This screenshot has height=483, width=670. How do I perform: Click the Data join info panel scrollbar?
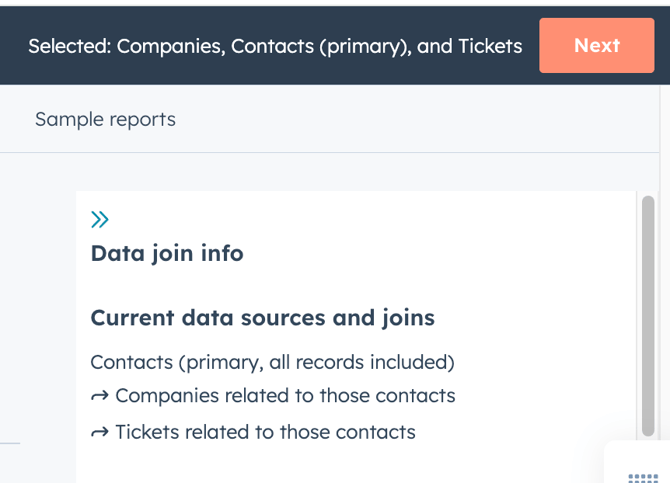point(648,316)
